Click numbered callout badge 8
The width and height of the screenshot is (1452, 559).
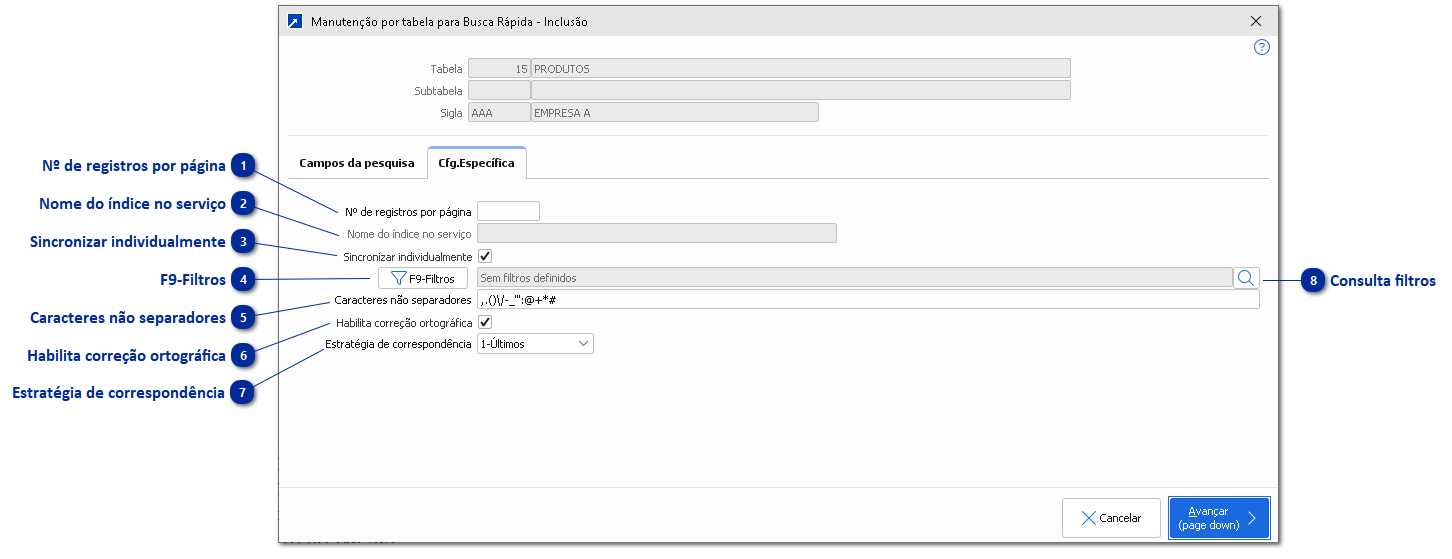[x=1314, y=281]
